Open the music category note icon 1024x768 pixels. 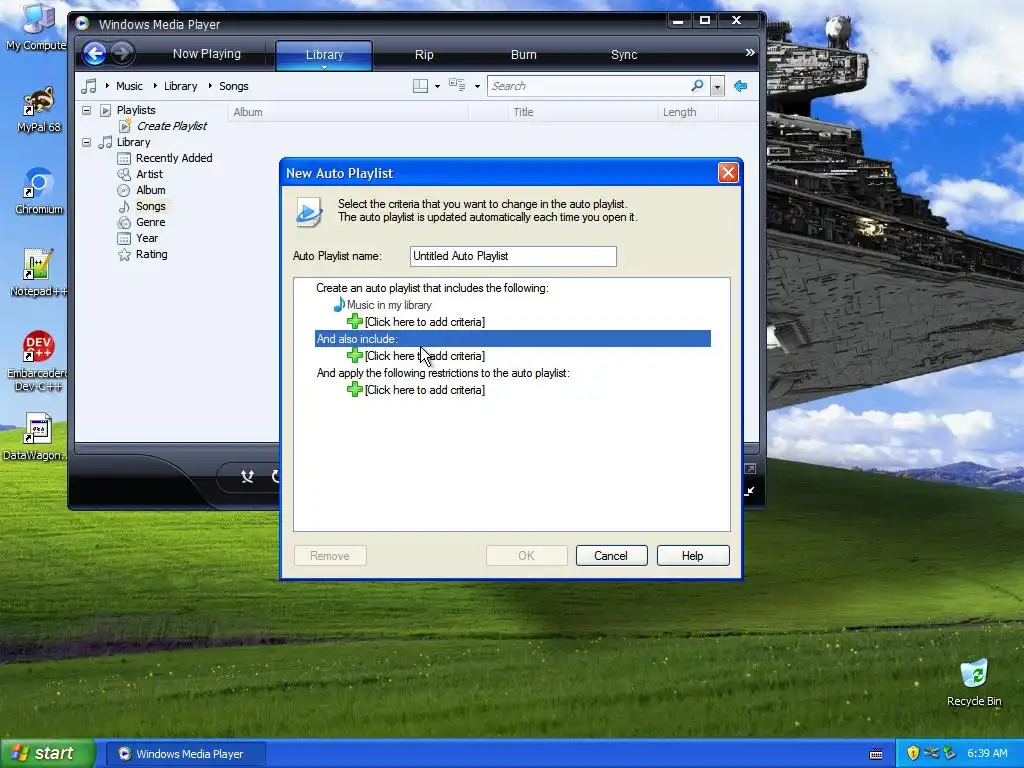coord(89,86)
